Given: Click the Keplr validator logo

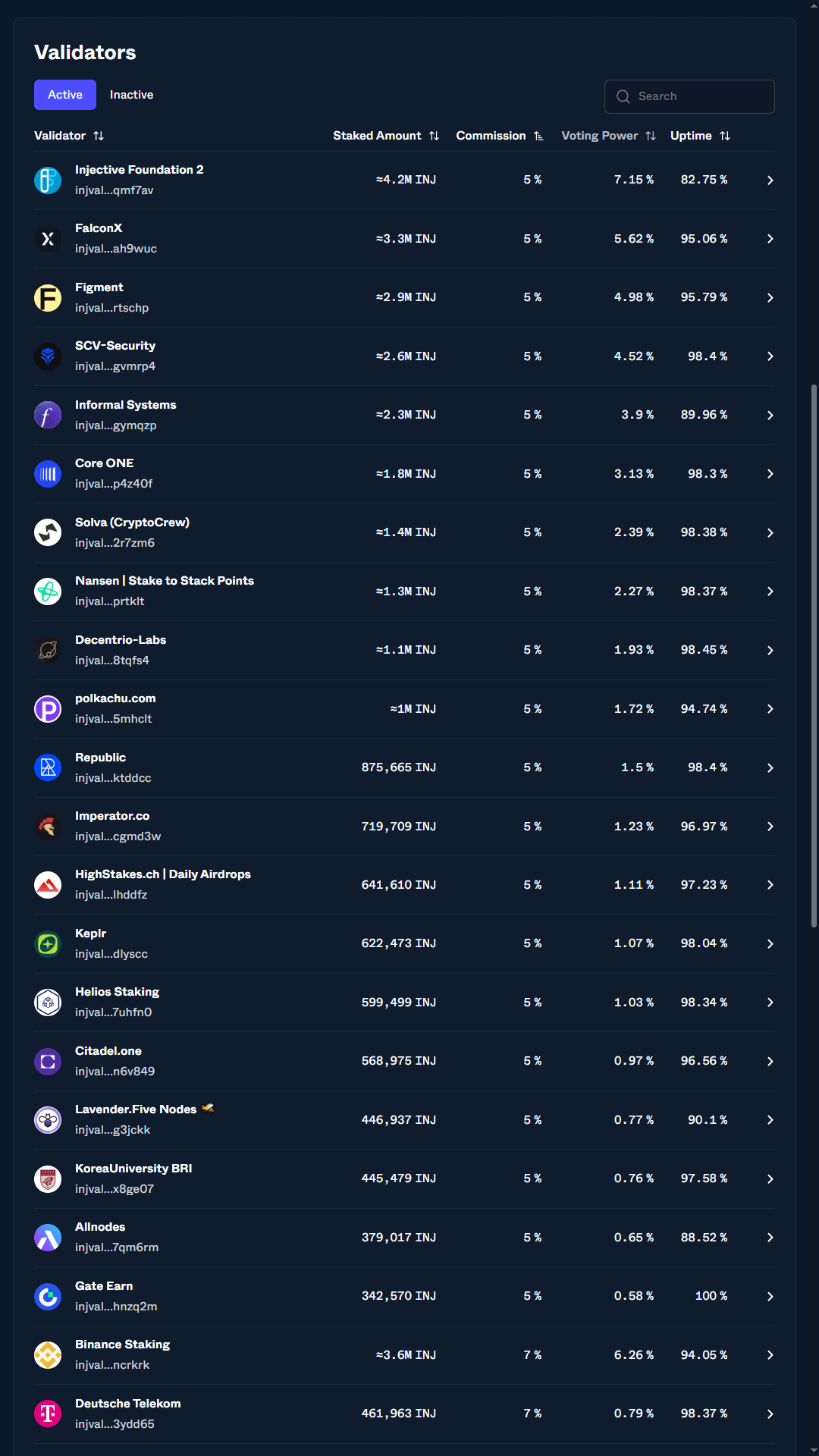Looking at the screenshot, I should (48, 944).
